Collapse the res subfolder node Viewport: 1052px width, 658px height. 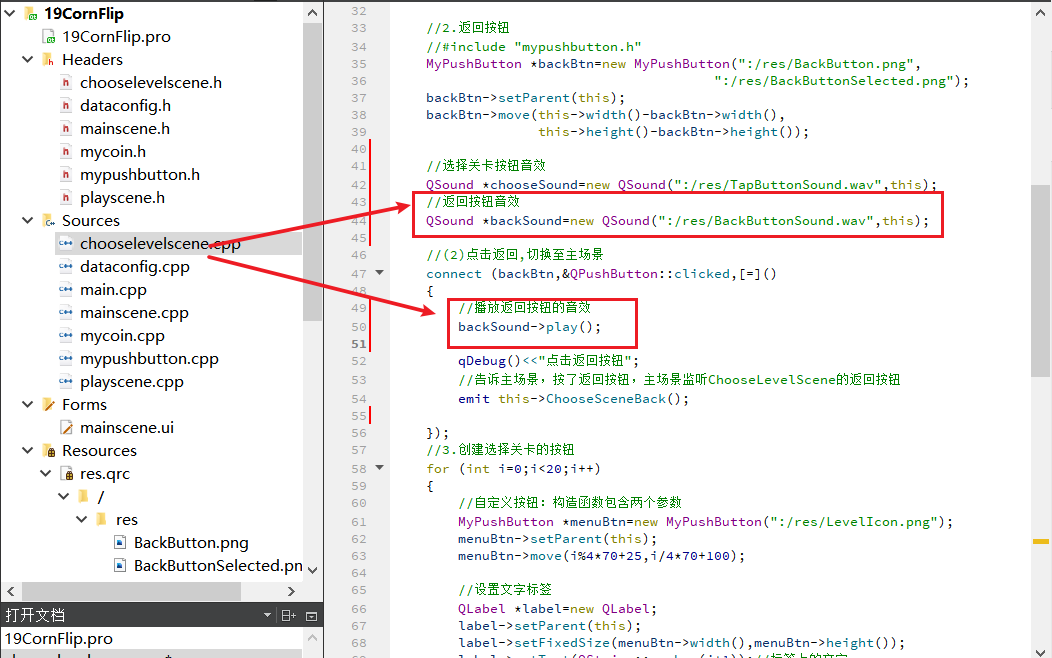click(x=82, y=519)
